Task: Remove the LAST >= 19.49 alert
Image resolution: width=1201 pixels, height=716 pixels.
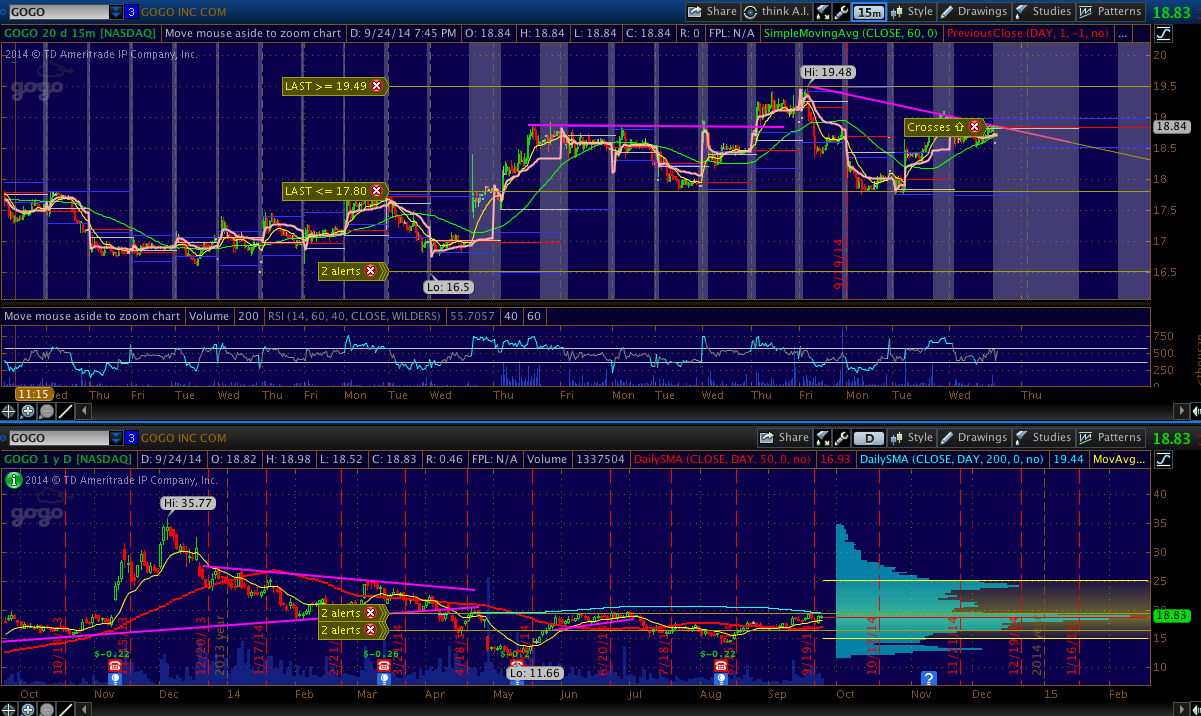Action: [x=376, y=87]
